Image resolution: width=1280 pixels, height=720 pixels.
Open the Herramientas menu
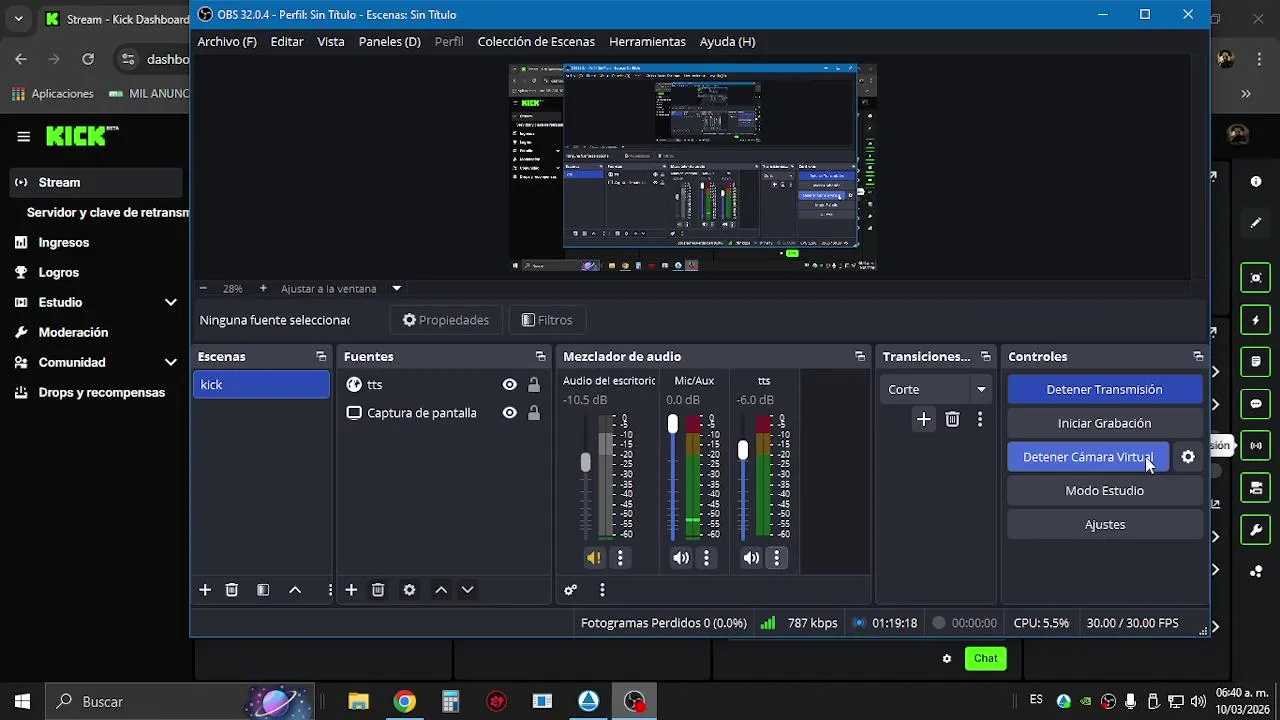[x=647, y=41]
